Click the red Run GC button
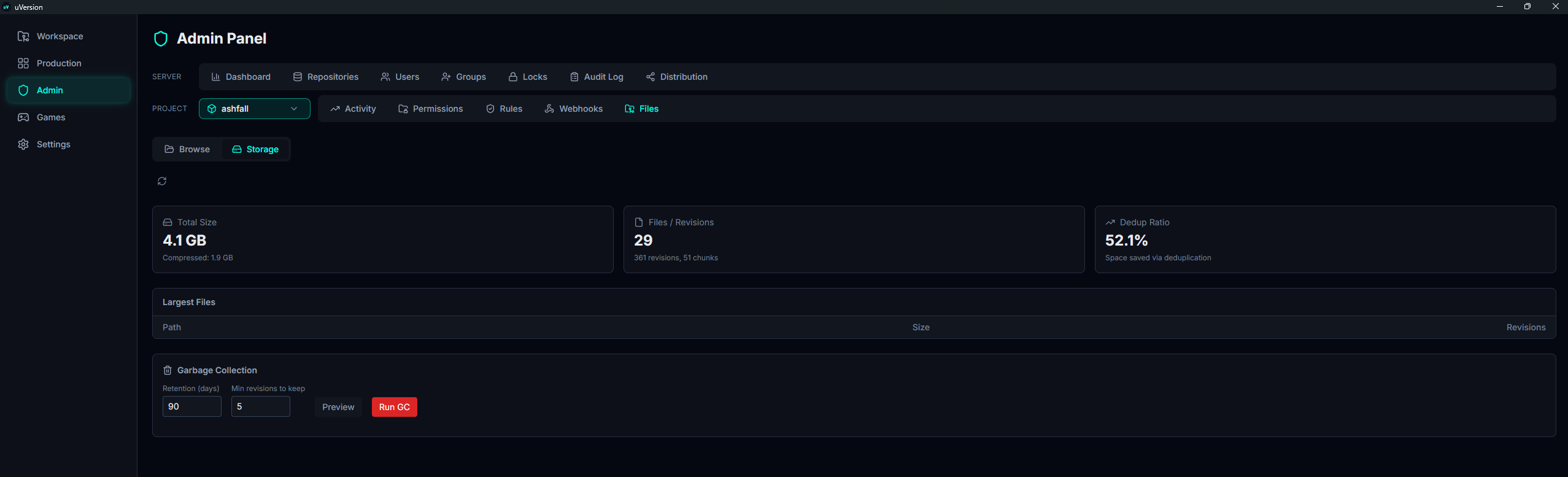Viewport: 1568px width, 477px height. [395, 407]
